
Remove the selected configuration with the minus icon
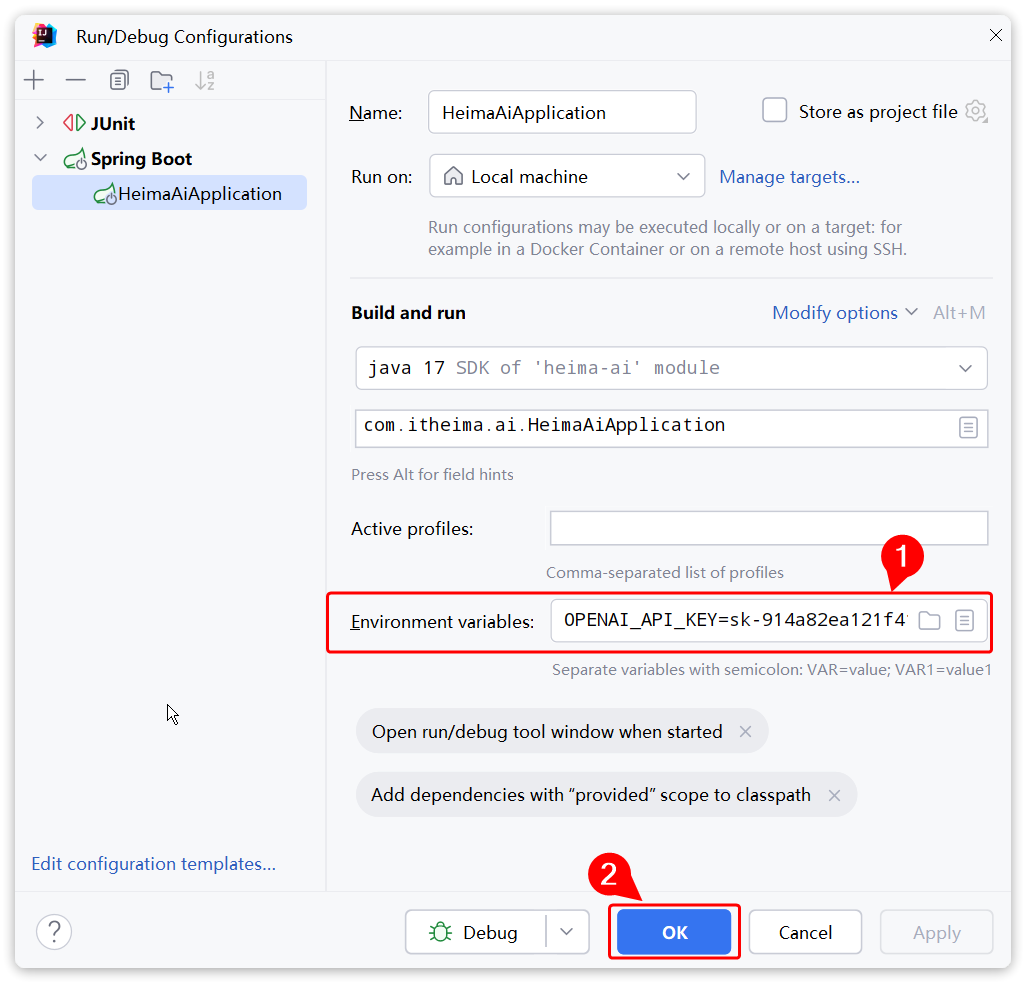point(76,81)
